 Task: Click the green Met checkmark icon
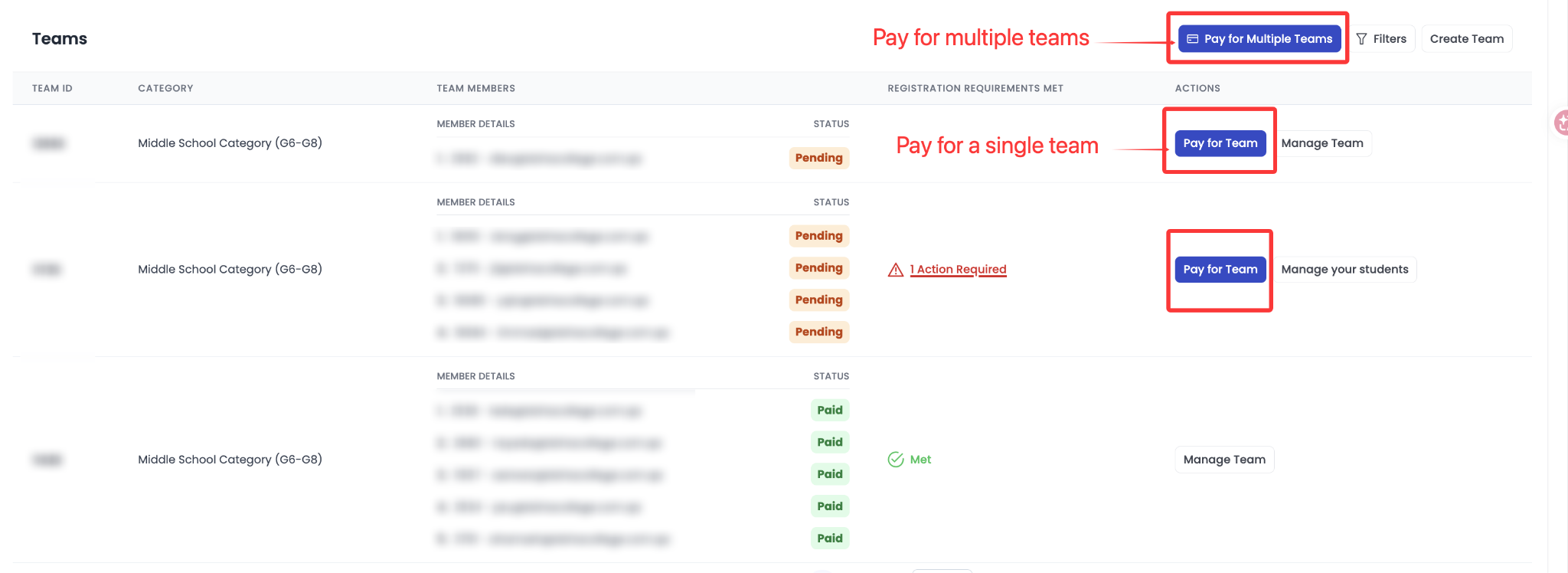(896, 460)
